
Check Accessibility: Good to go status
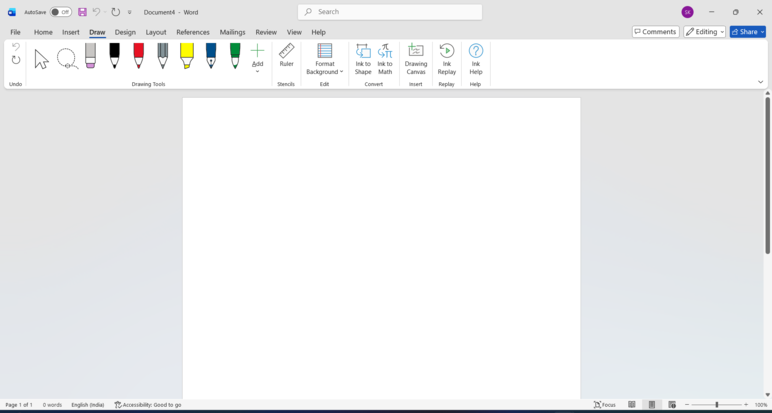point(148,405)
